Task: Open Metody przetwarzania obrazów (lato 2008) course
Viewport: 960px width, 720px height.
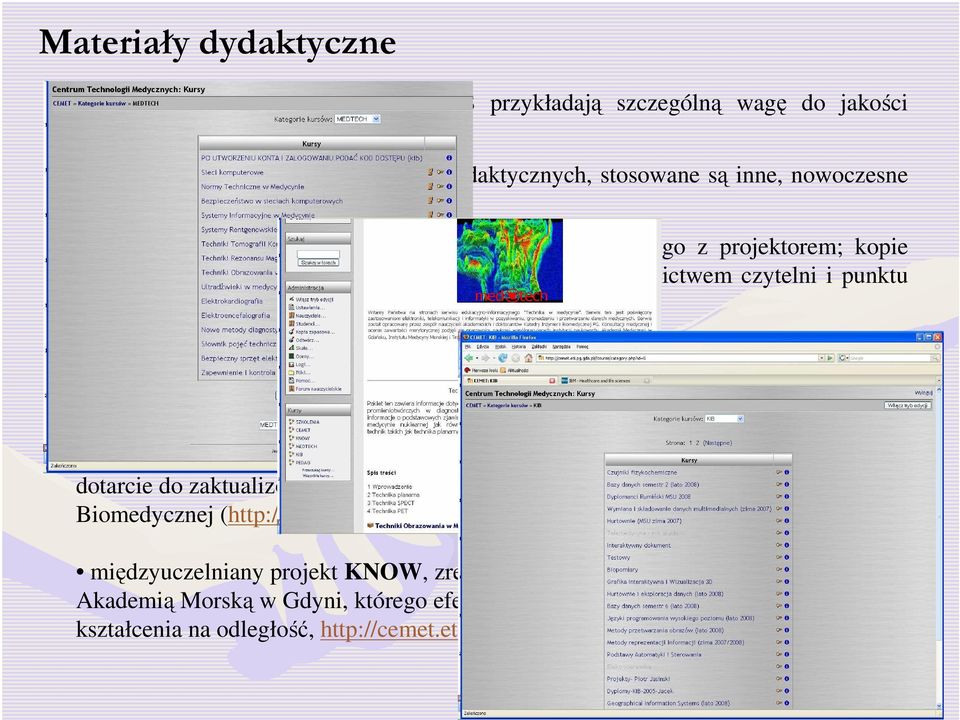Action: [x=665, y=630]
